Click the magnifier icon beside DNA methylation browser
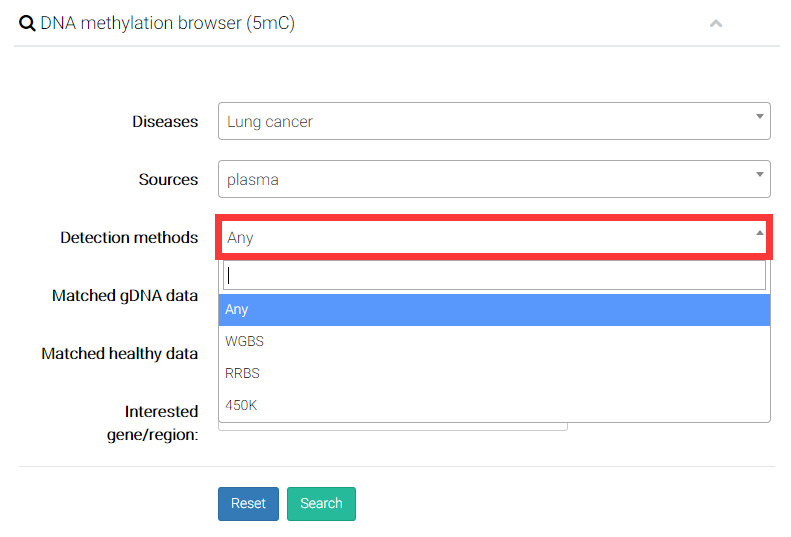Viewport: 791px width, 537px height. [27, 23]
